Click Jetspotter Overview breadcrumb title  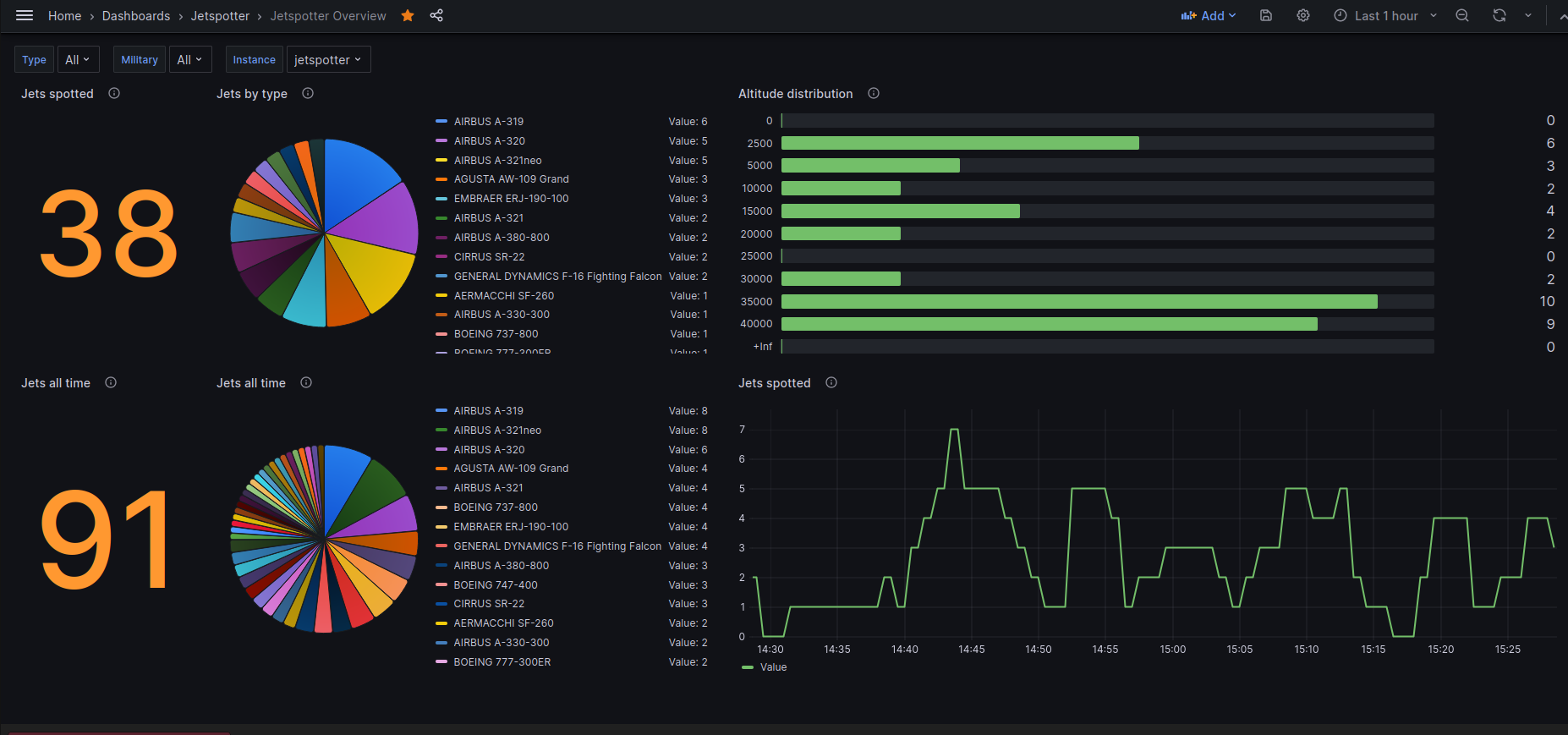[328, 16]
